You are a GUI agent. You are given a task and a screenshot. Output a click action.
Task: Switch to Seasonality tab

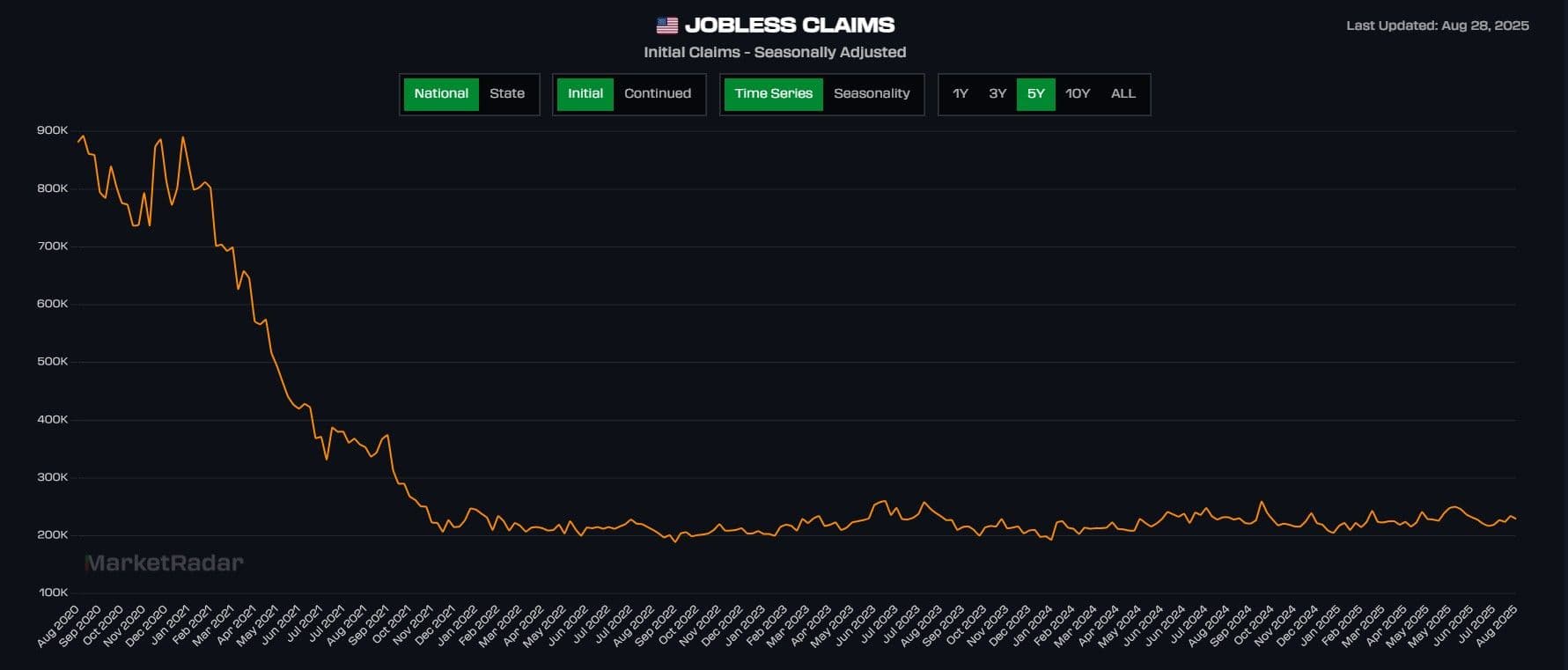point(871,94)
